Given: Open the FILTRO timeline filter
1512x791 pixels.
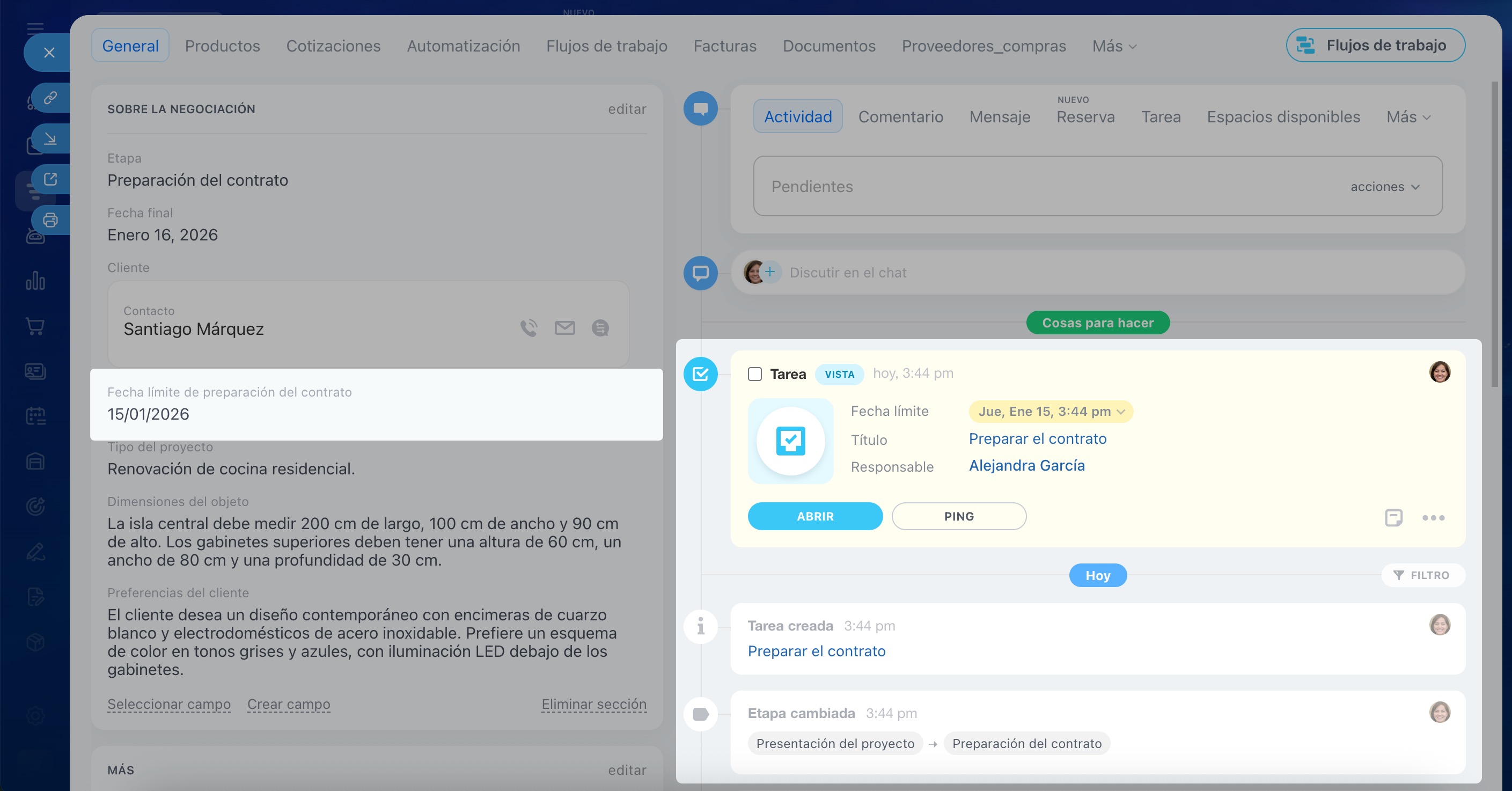Looking at the screenshot, I should point(1423,575).
